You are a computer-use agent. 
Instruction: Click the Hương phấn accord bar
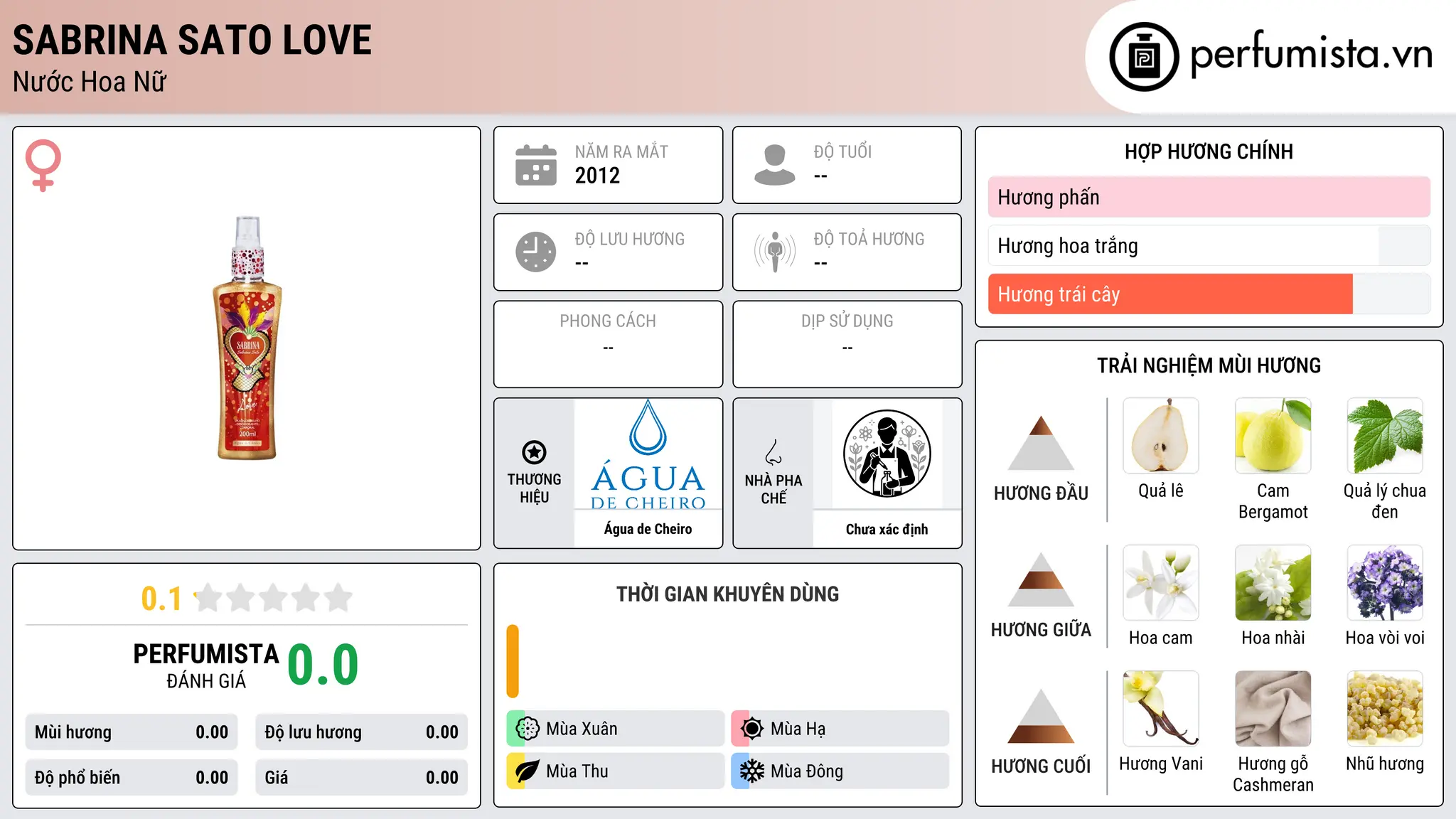point(1209,197)
